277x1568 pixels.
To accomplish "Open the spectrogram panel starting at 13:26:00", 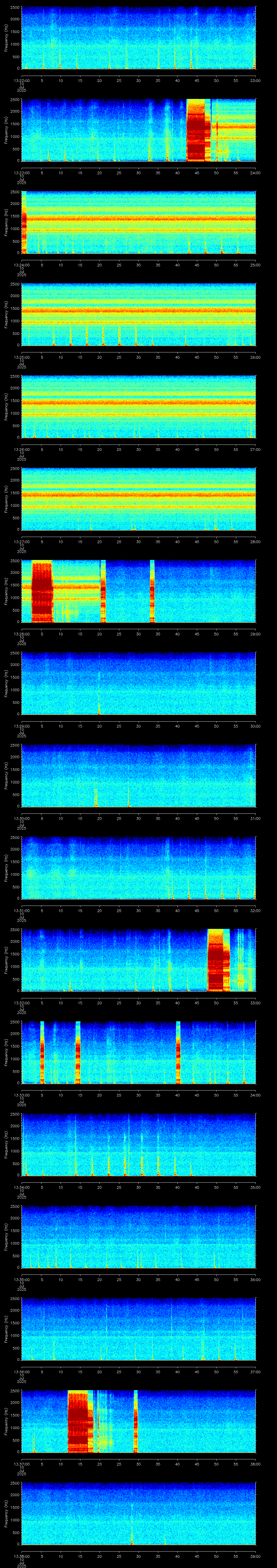I will 138,407.
